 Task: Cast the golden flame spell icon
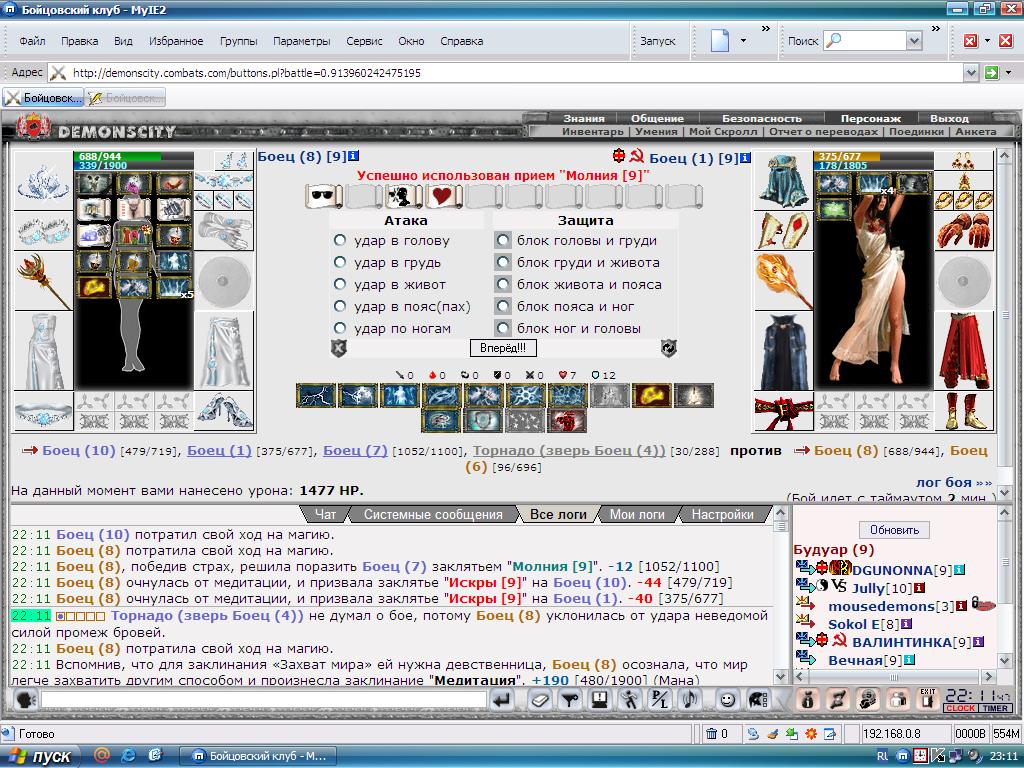pos(651,396)
